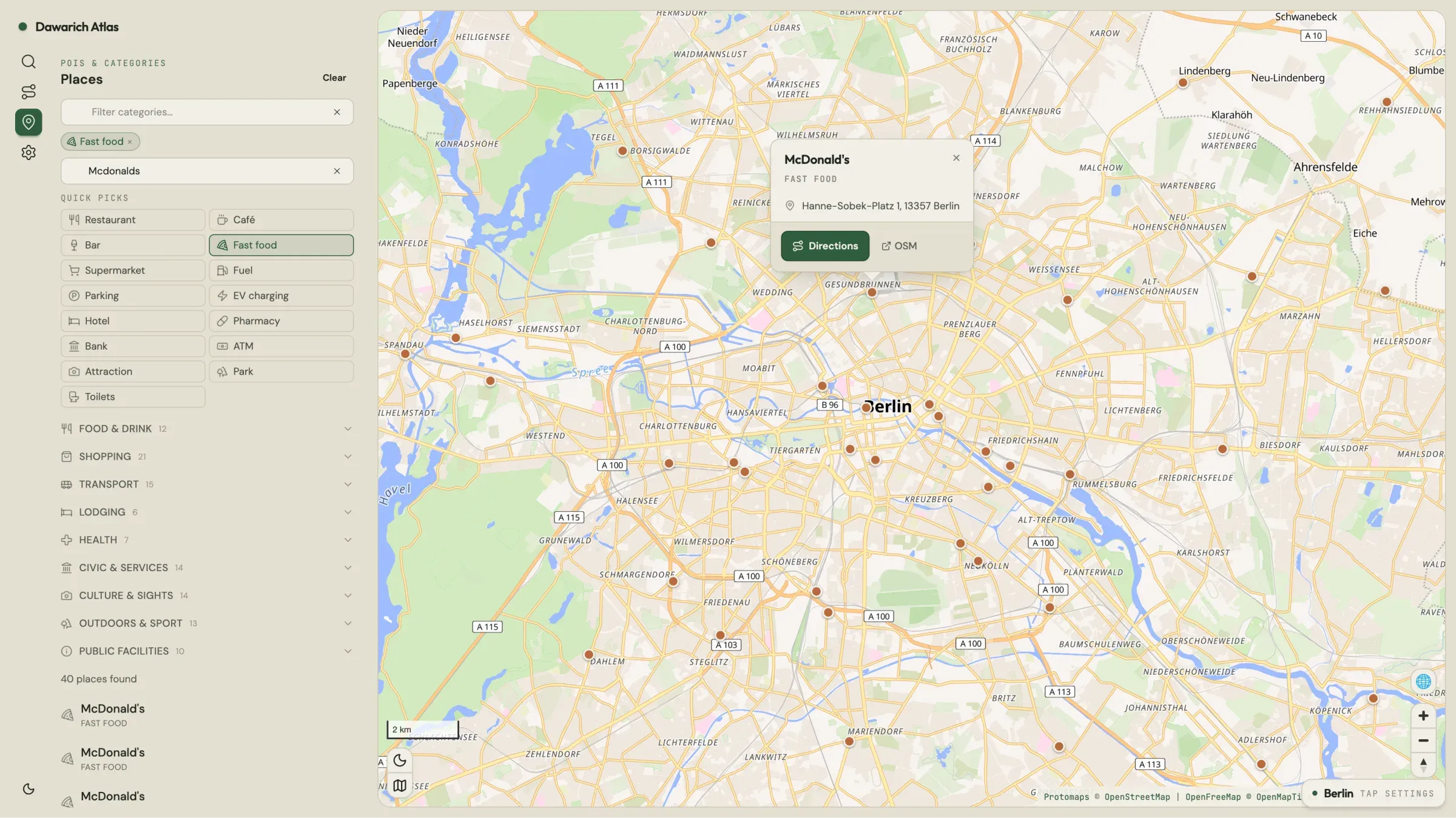The width and height of the screenshot is (1456, 818).
Task: Expand the PUBLIC FACILITIES category
Action: [x=206, y=651]
